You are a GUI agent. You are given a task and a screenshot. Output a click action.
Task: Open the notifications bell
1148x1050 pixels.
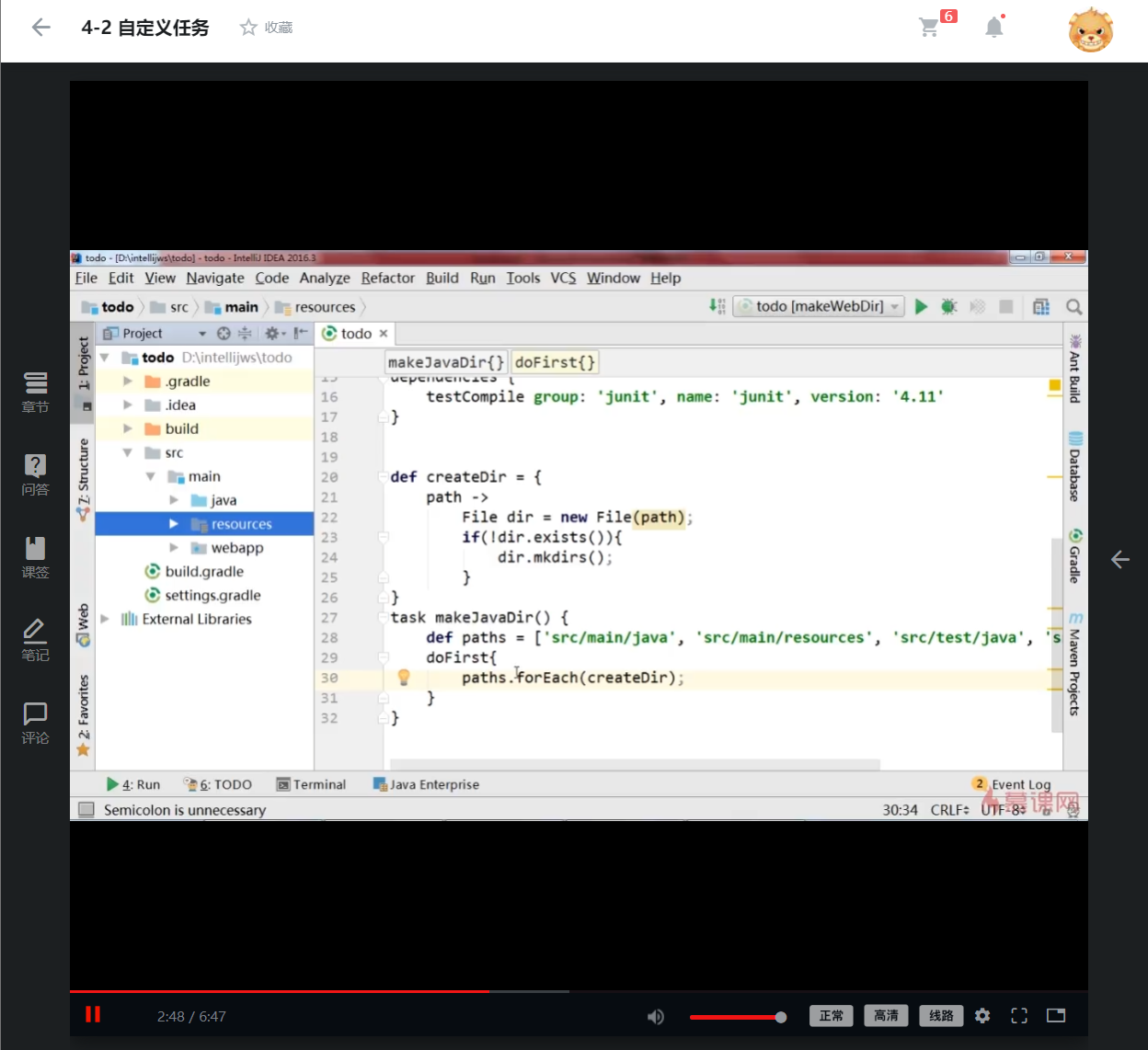[994, 27]
